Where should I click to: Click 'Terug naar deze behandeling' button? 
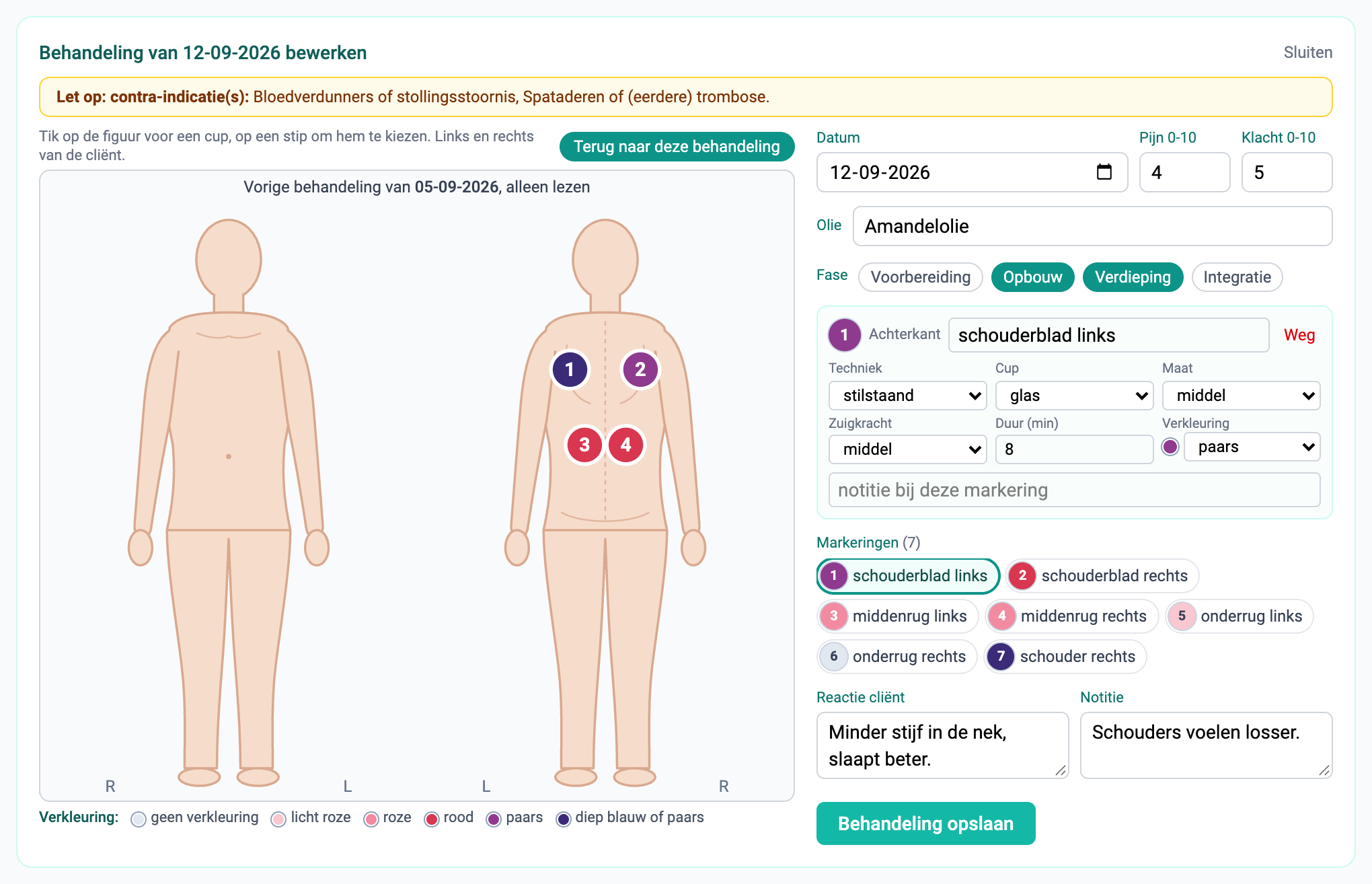(x=677, y=147)
